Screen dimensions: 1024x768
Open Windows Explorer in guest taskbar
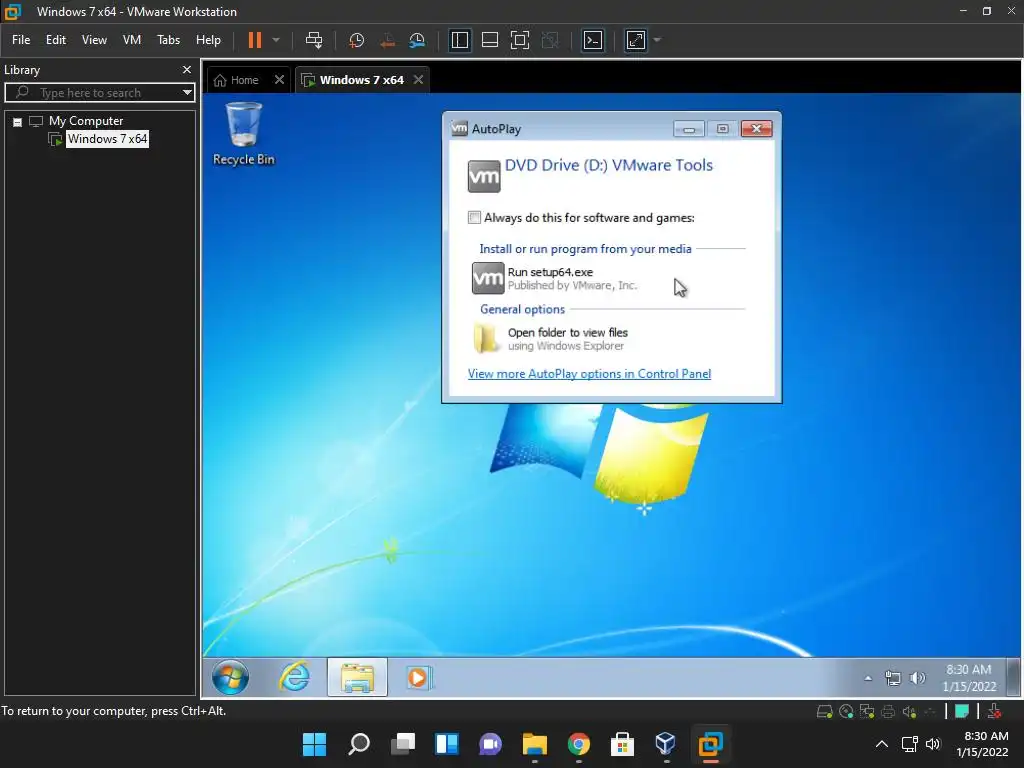click(357, 677)
